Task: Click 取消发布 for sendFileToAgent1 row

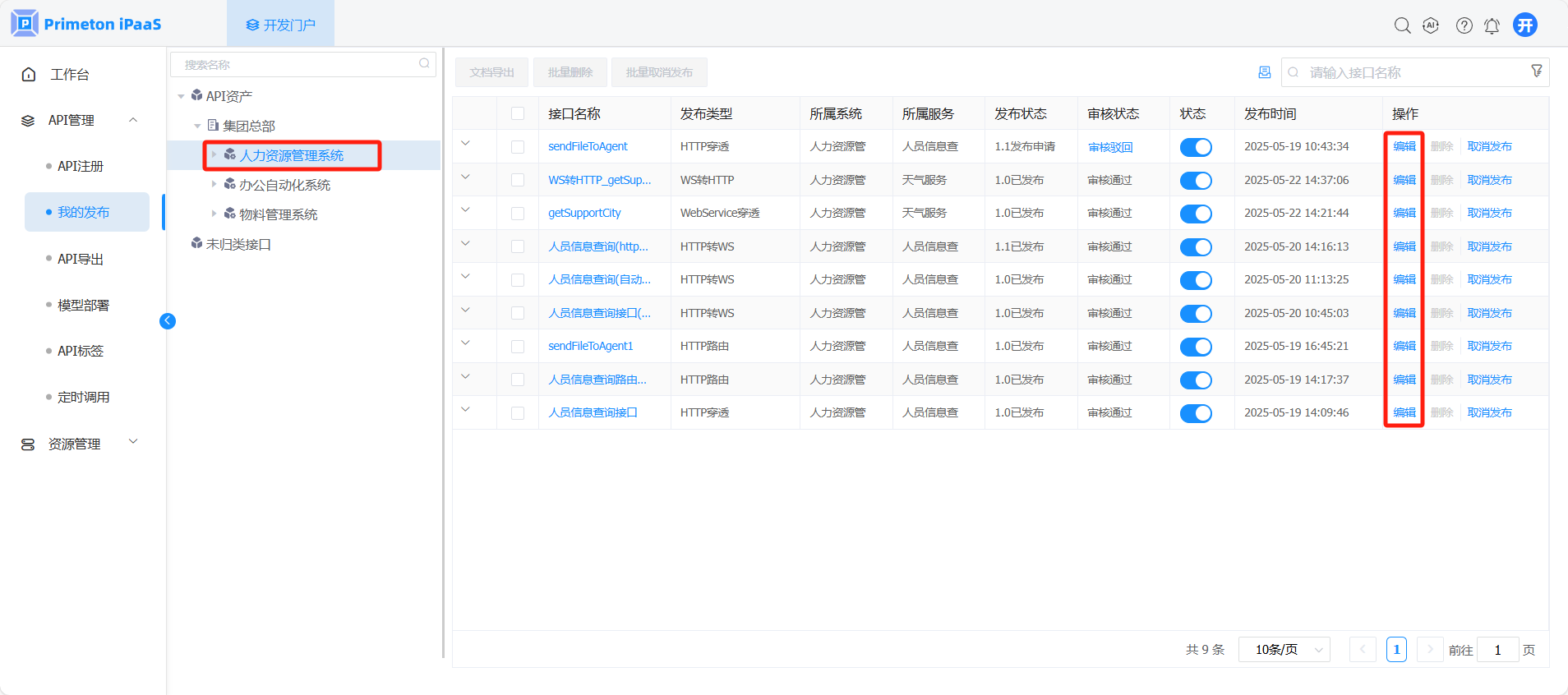Action: tap(1489, 346)
